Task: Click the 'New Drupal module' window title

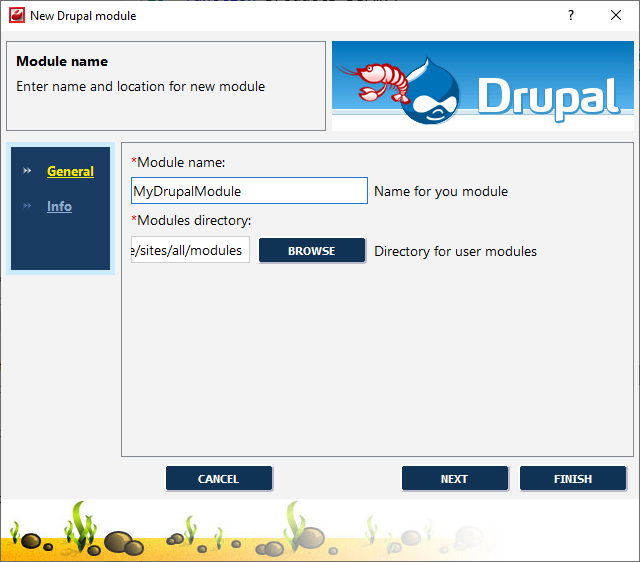Action: pyautogui.click(x=83, y=16)
